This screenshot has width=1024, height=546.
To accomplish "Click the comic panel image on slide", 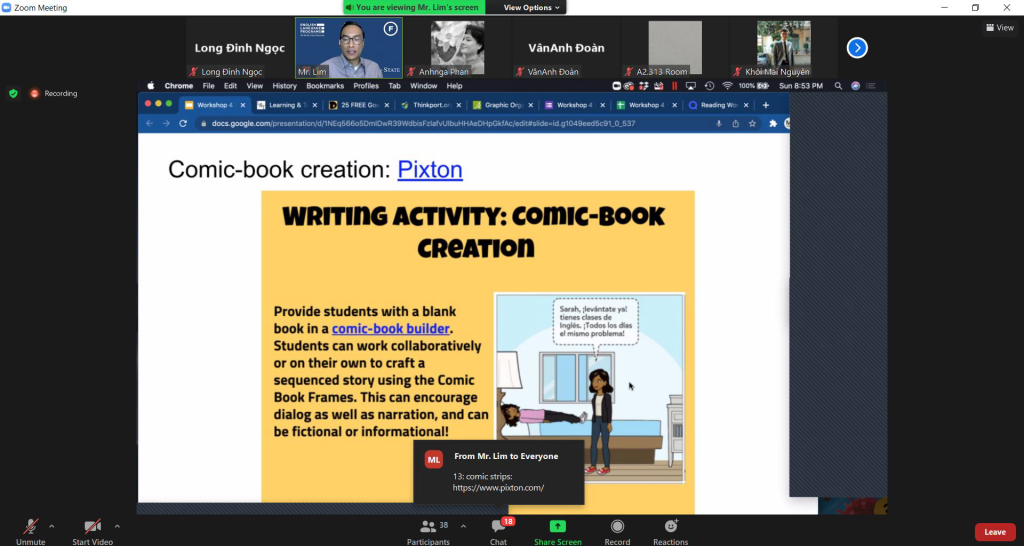I will [x=590, y=388].
